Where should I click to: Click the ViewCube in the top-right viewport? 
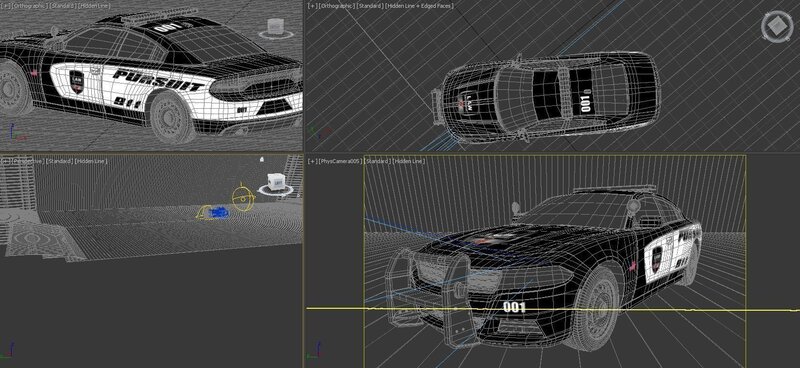777,27
